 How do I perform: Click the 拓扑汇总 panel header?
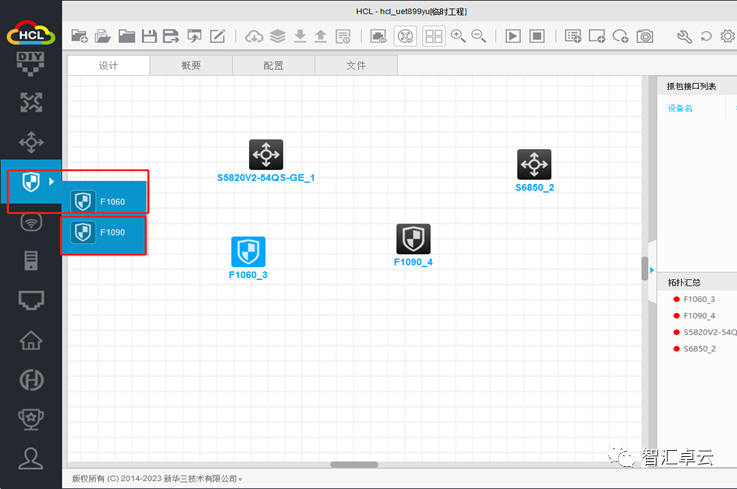click(684, 282)
